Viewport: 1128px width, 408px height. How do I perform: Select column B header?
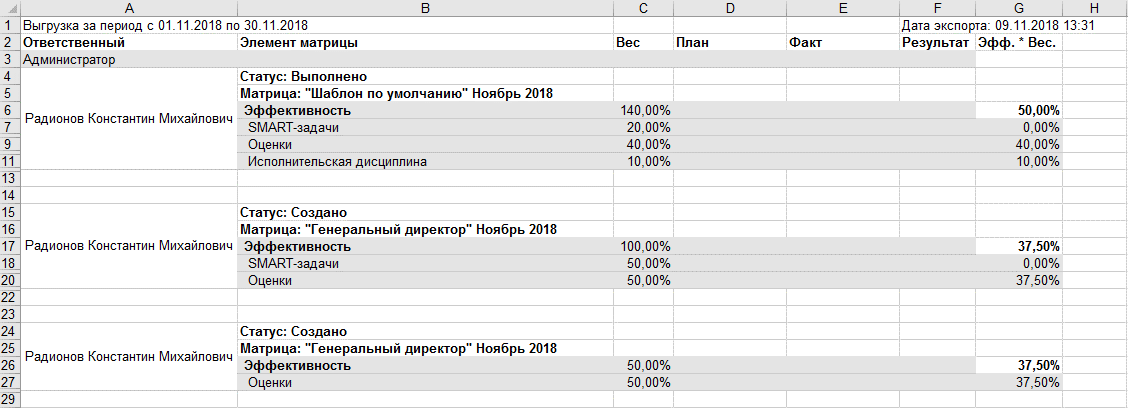(x=425, y=8)
